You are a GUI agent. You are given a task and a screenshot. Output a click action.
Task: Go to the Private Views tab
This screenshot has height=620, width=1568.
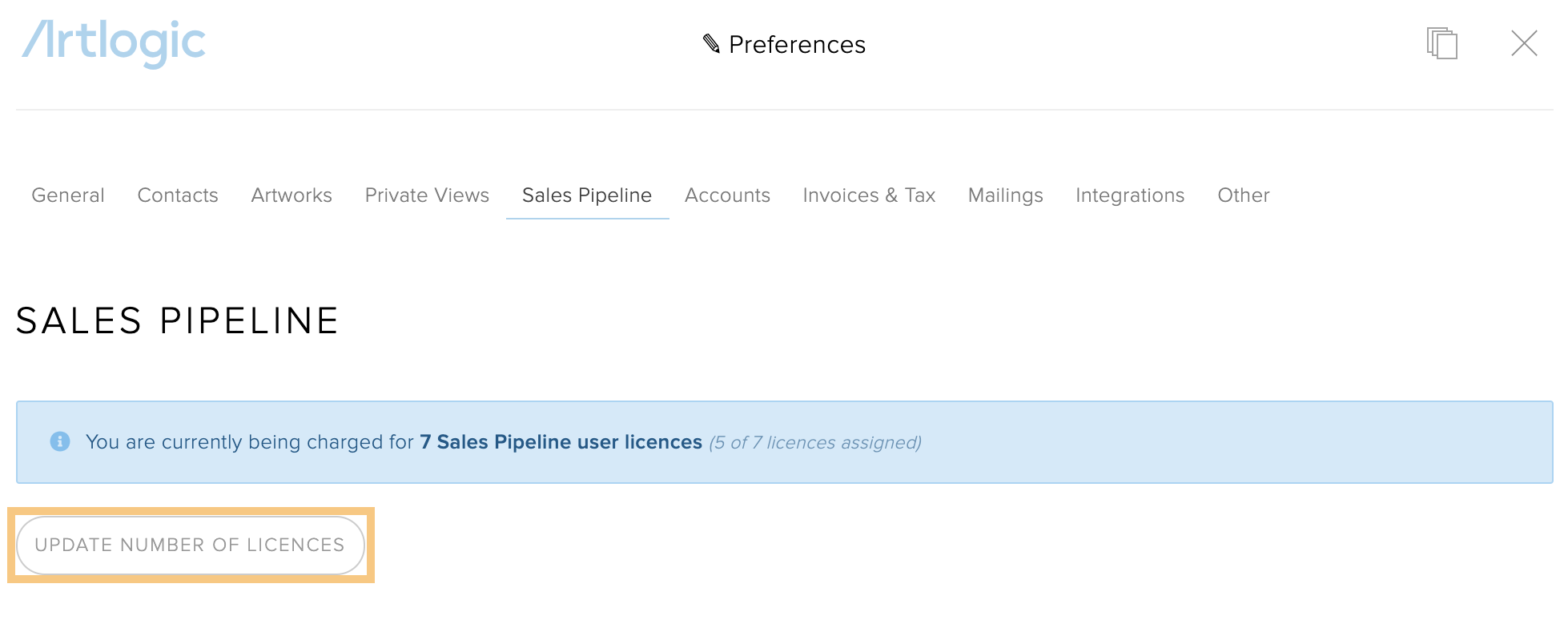tap(427, 195)
